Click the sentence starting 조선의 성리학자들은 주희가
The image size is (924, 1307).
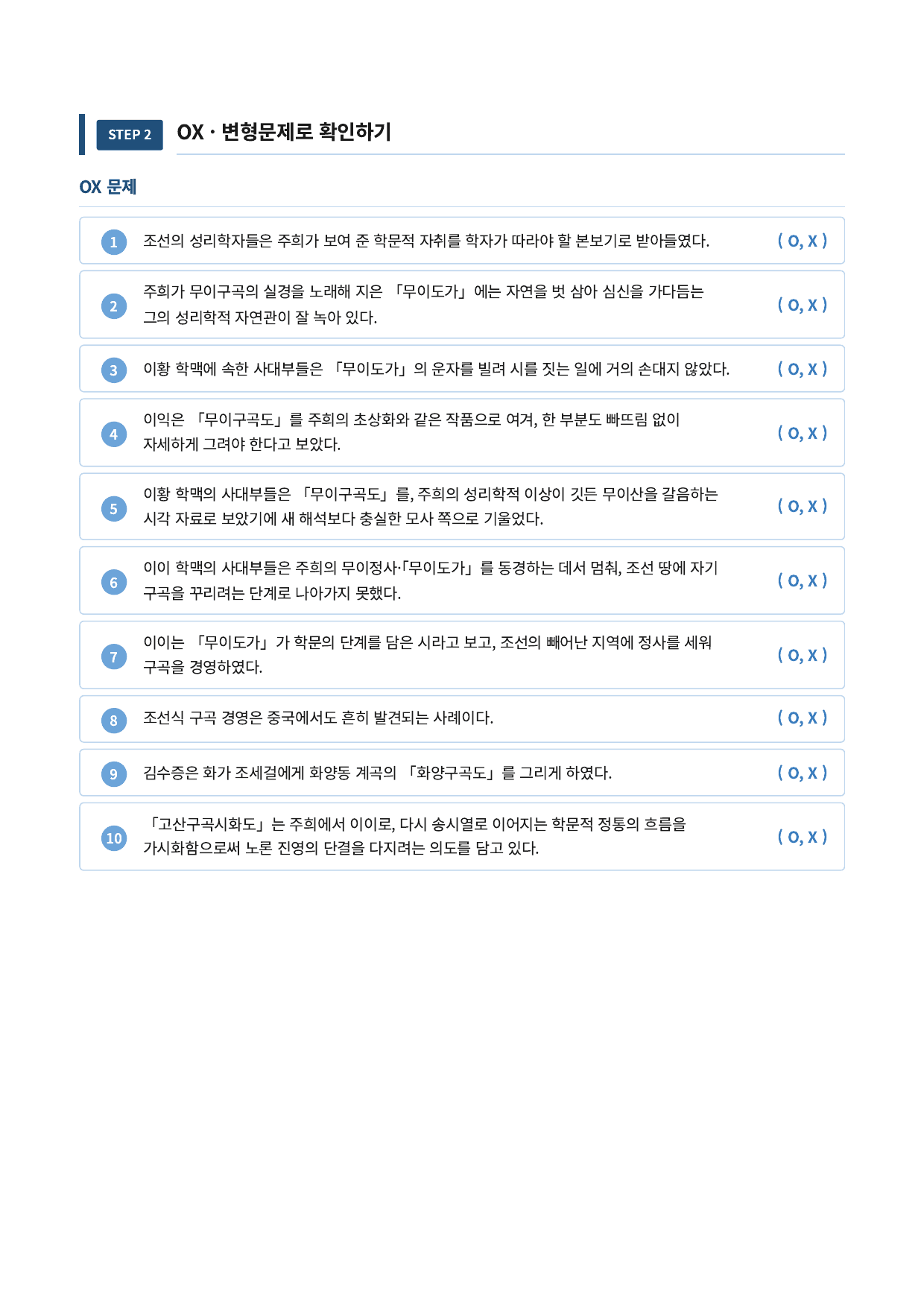coord(426,241)
